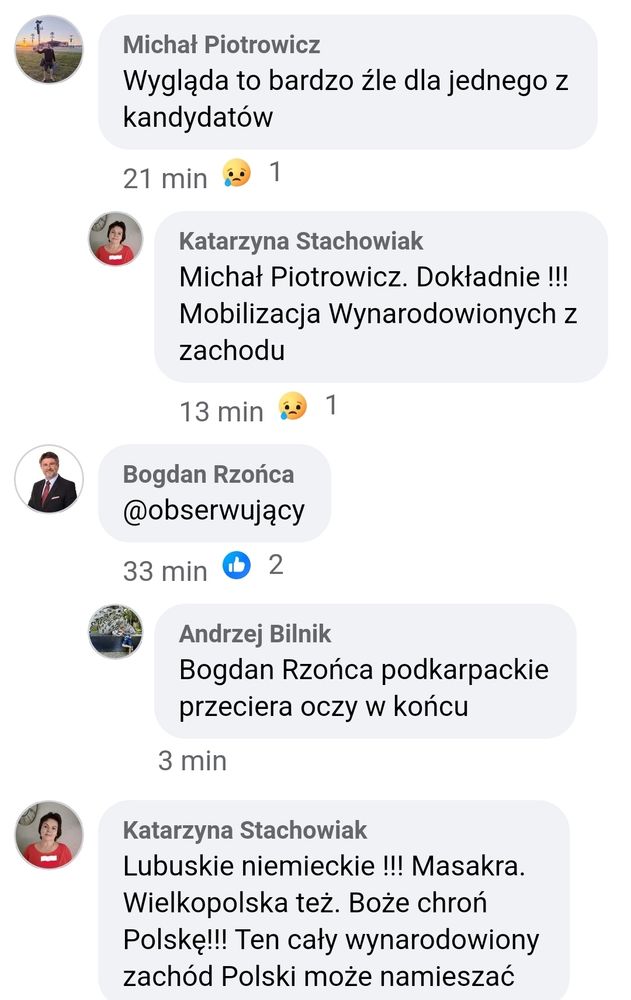This screenshot has height=1000, width=631.
Task: Open the Michał Piotrowicz author name link
Action: pyautogui.click(x=221, y=45)
